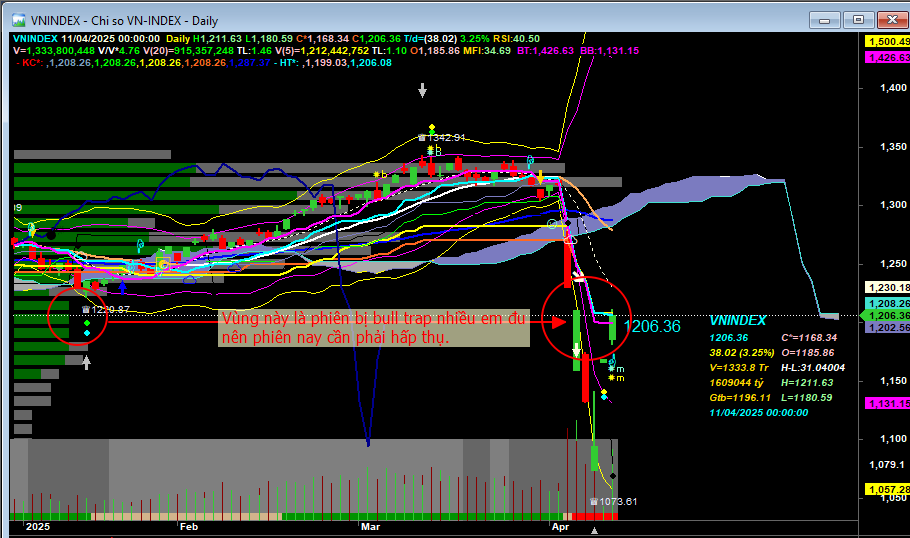
Task: Click the cyan VNINDEX heading in info panel
Action: (x=738, y=320)
